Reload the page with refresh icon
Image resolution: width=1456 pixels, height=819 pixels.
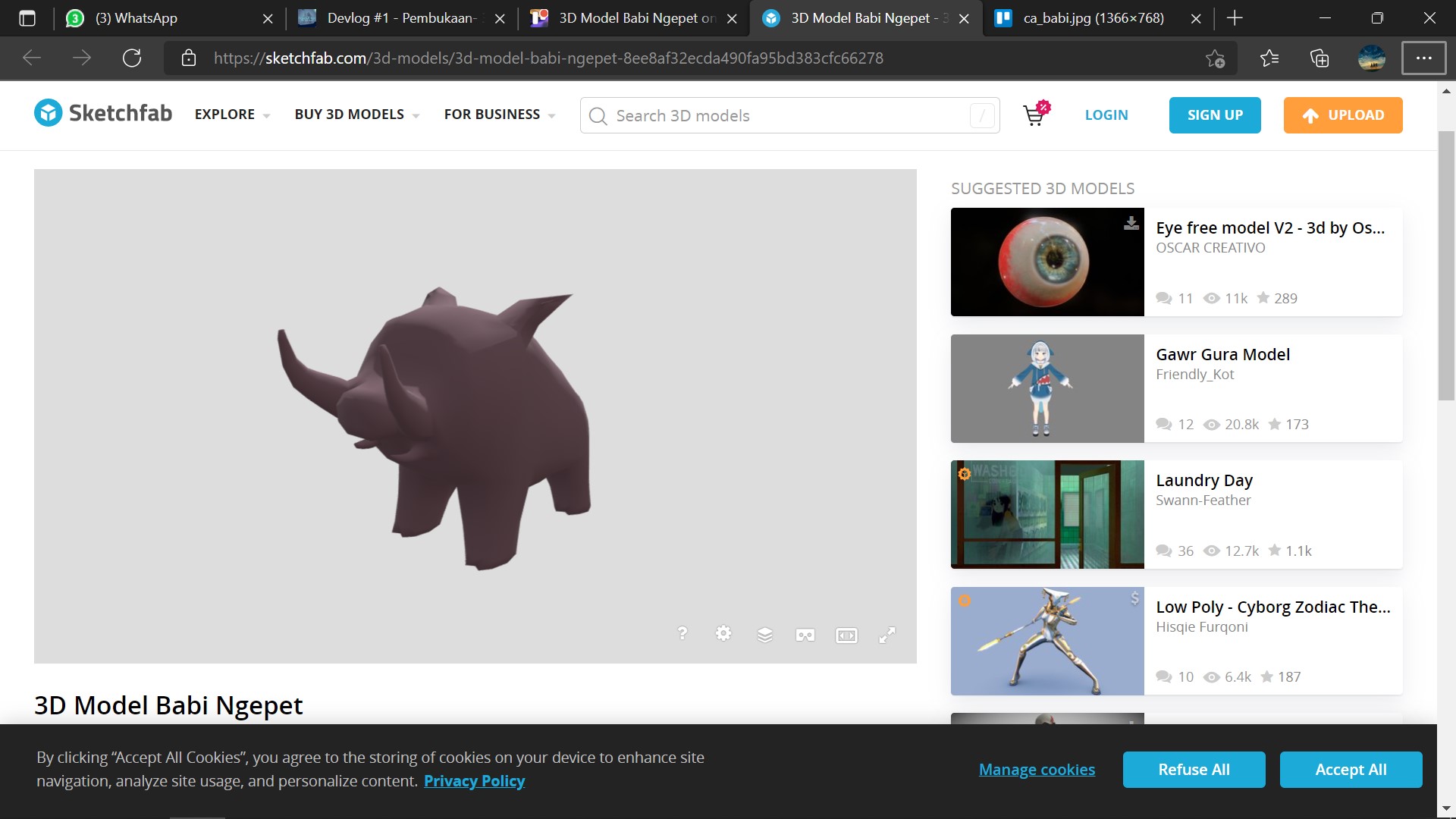tap(132, 58)
